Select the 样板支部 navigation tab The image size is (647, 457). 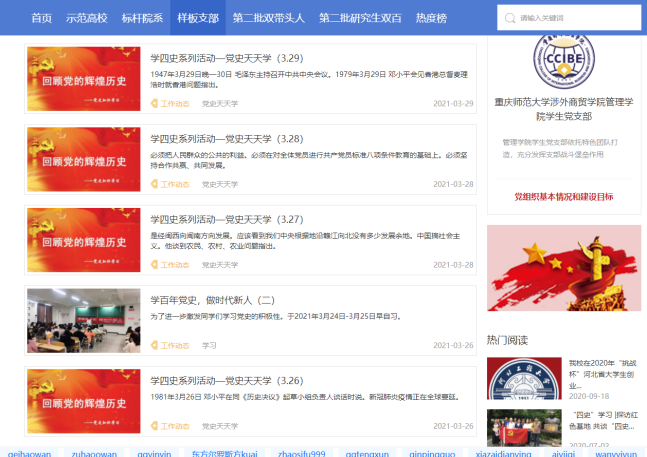(196, 18)
